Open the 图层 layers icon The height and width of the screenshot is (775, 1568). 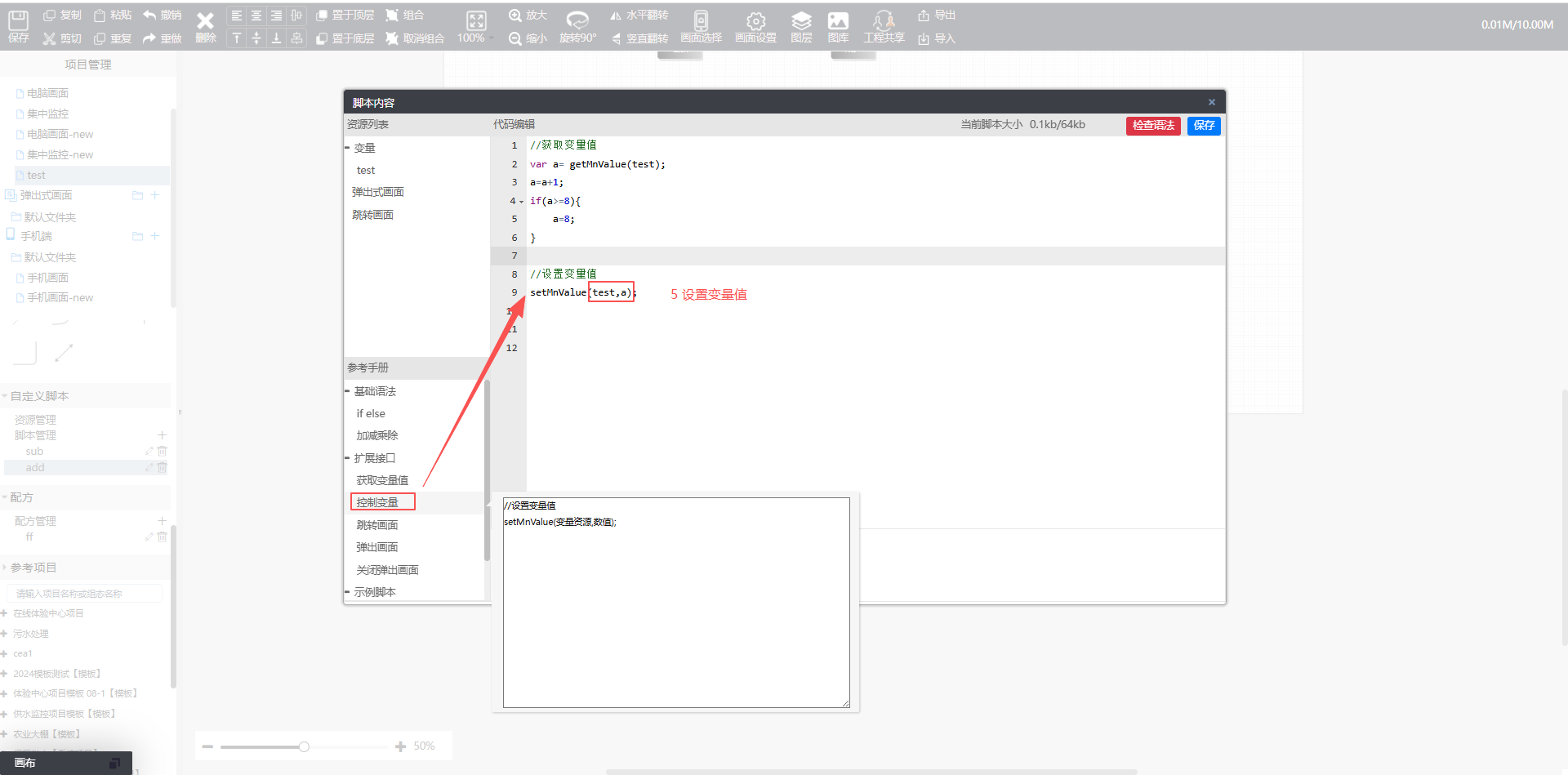(x=801, y=21)
